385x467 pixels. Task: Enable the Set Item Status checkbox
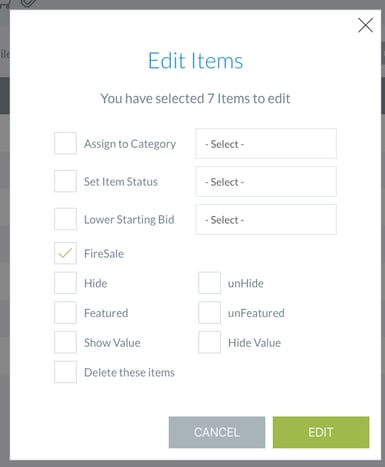click(65, 181)
